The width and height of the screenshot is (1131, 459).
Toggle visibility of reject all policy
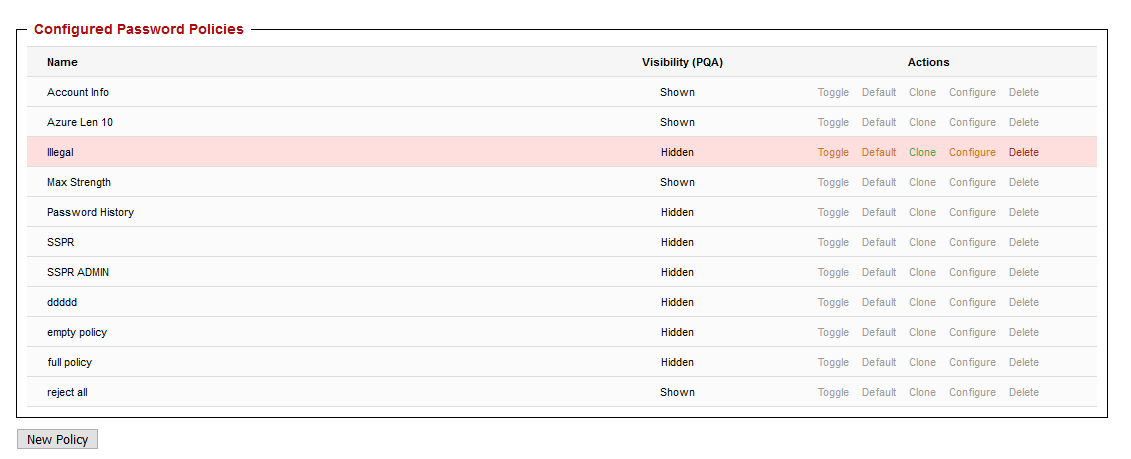pos(833,392)
